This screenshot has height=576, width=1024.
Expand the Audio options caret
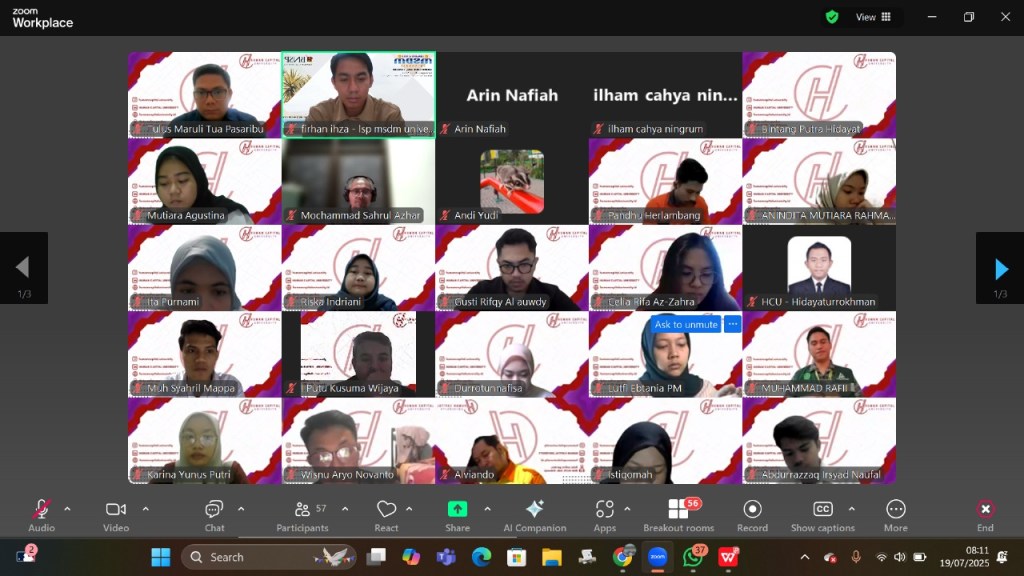click(x=67, y=509)
